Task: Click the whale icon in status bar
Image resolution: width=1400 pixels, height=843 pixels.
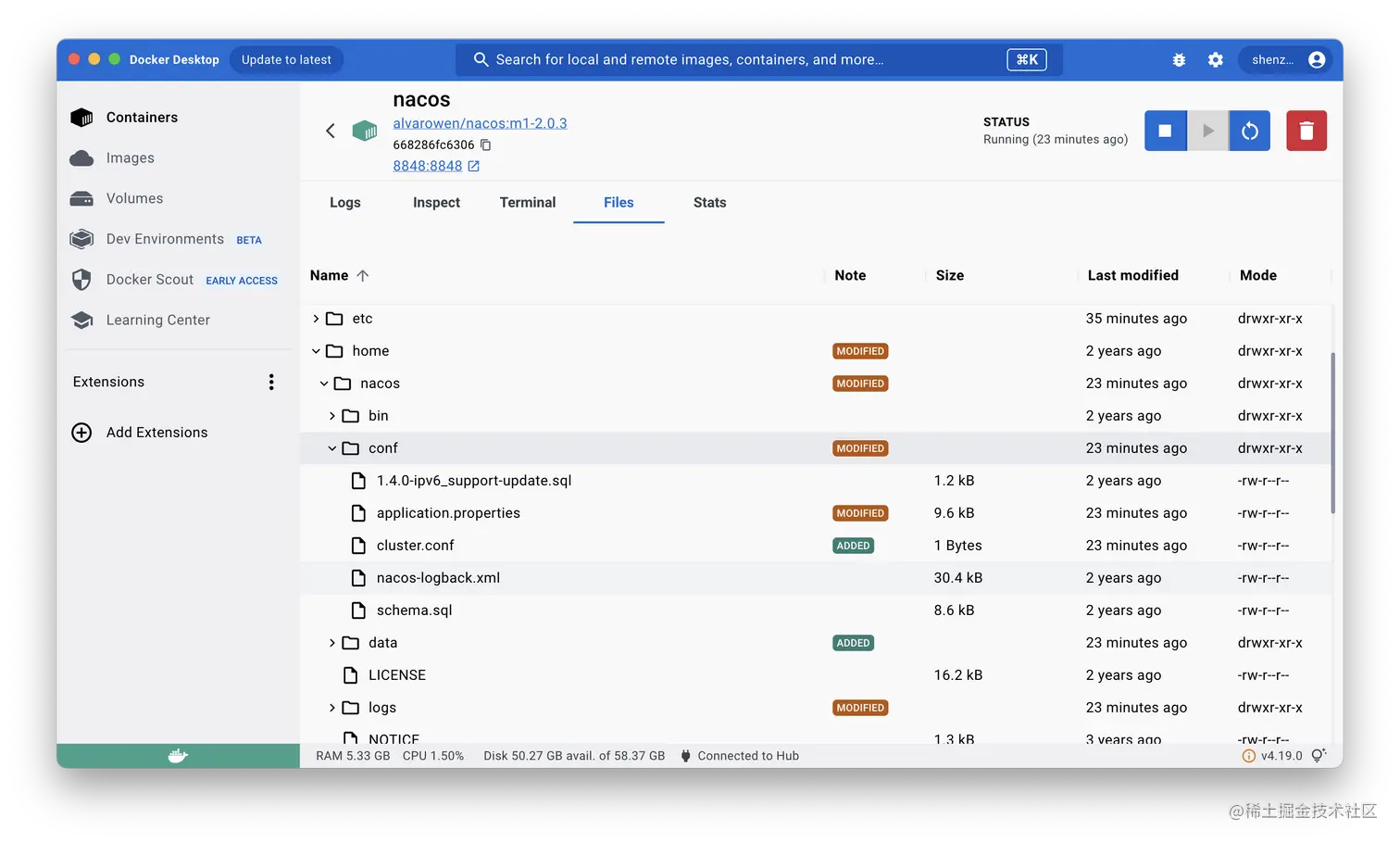Action: (x=178, y=756)
